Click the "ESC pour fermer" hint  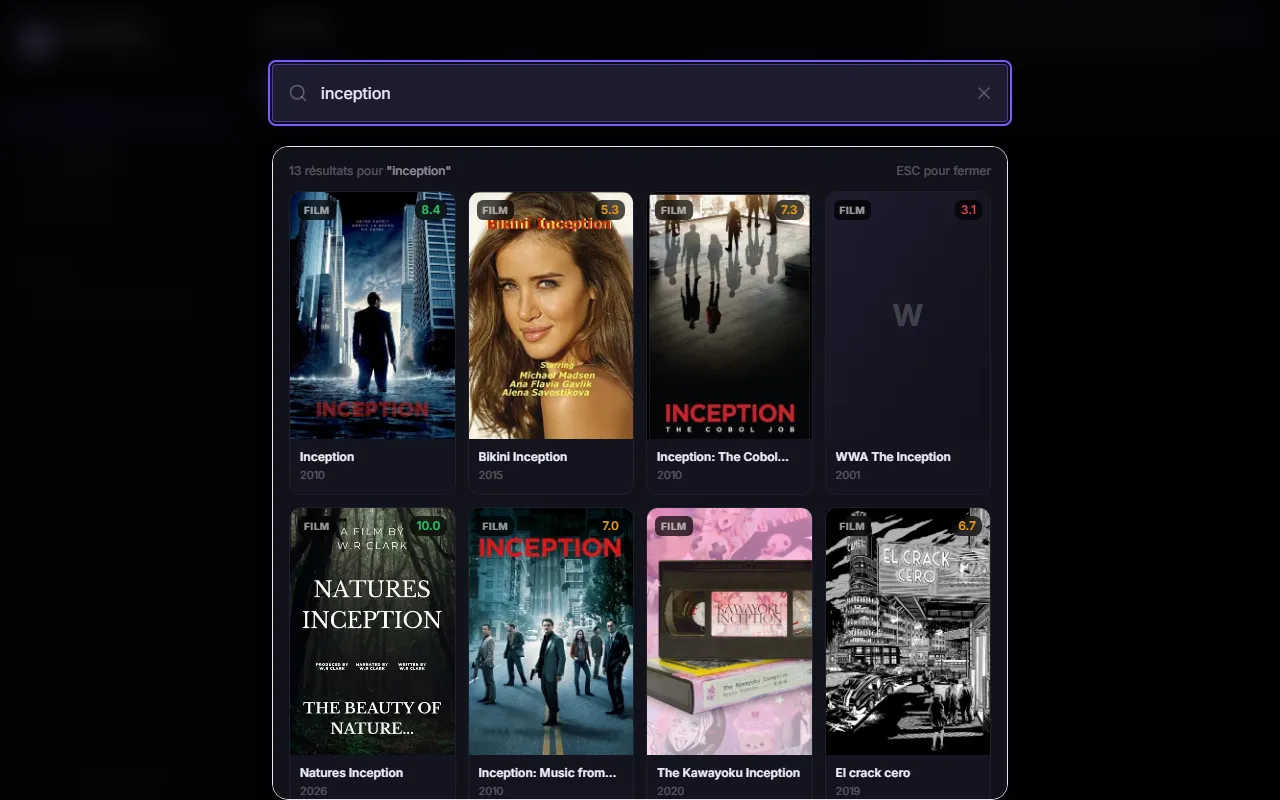pyautogui.click(x=943, y=171)
